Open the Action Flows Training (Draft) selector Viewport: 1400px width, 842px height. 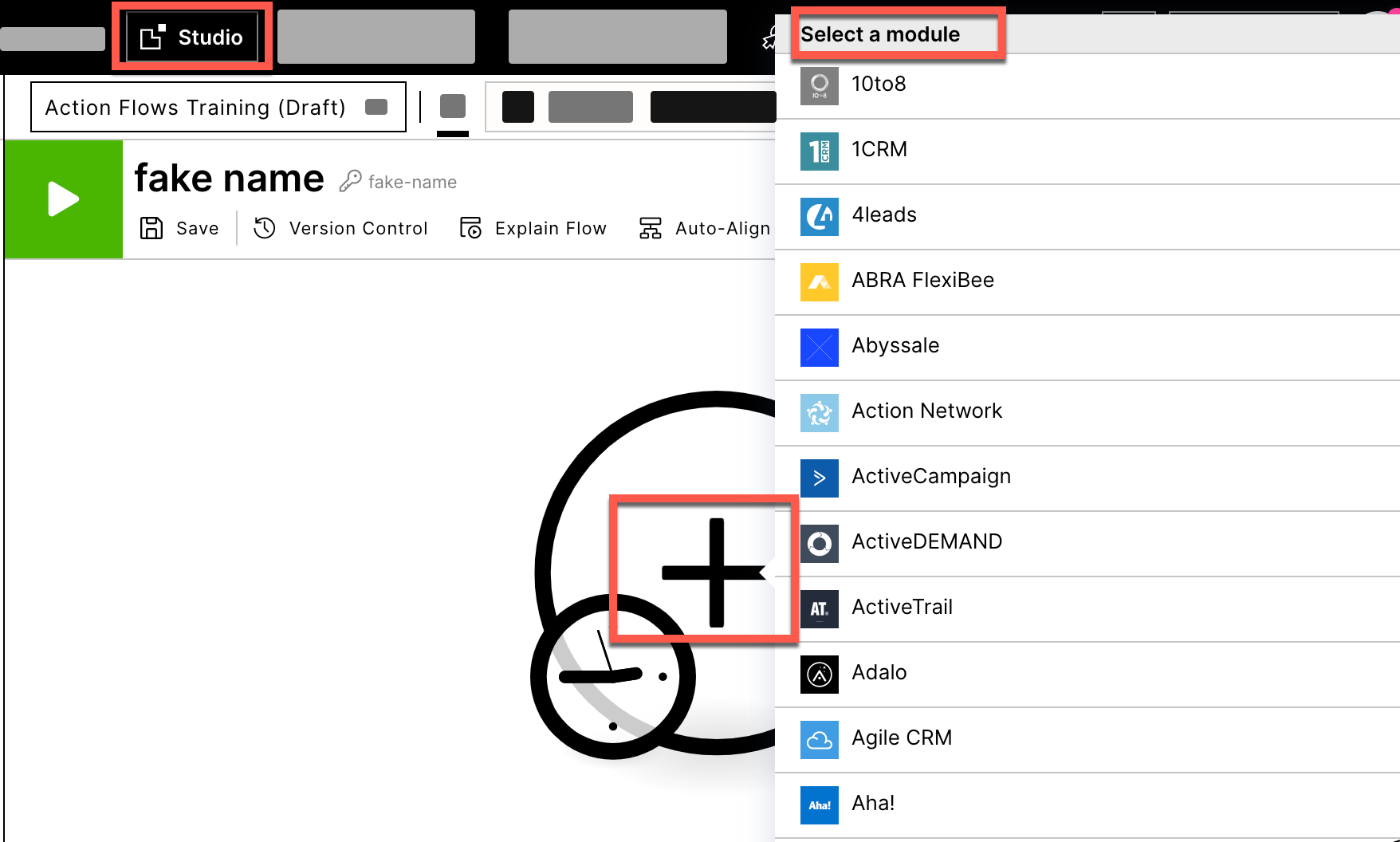(x=218, y=107)
